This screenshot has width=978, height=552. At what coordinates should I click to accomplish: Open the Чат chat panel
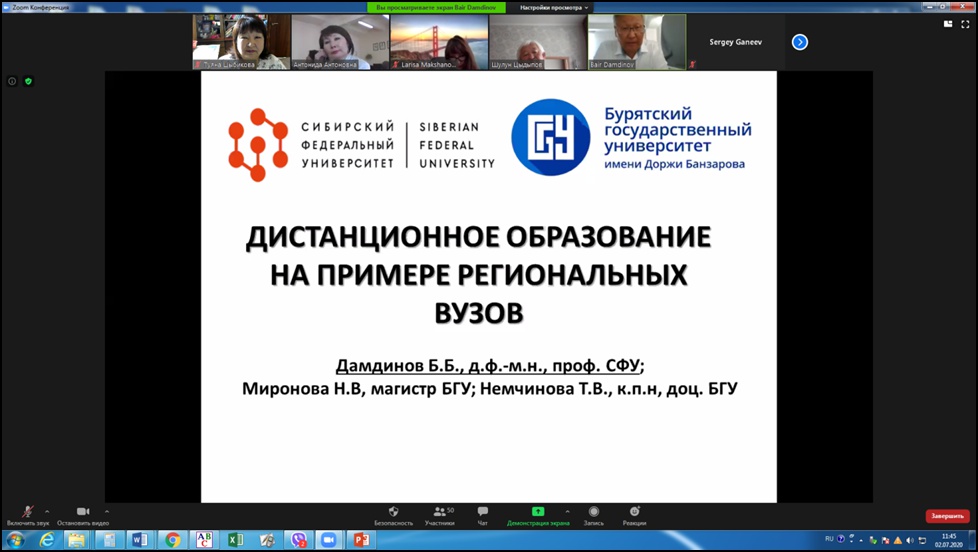tap(483, 514)
